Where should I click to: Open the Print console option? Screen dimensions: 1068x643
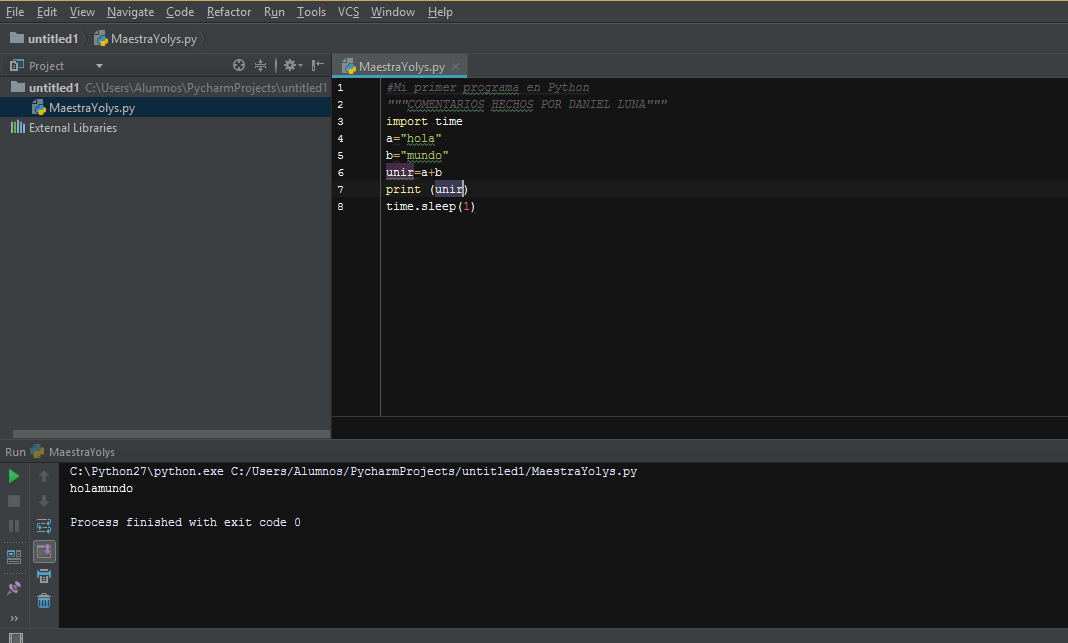pyautogui.click(x=43, y=576)
